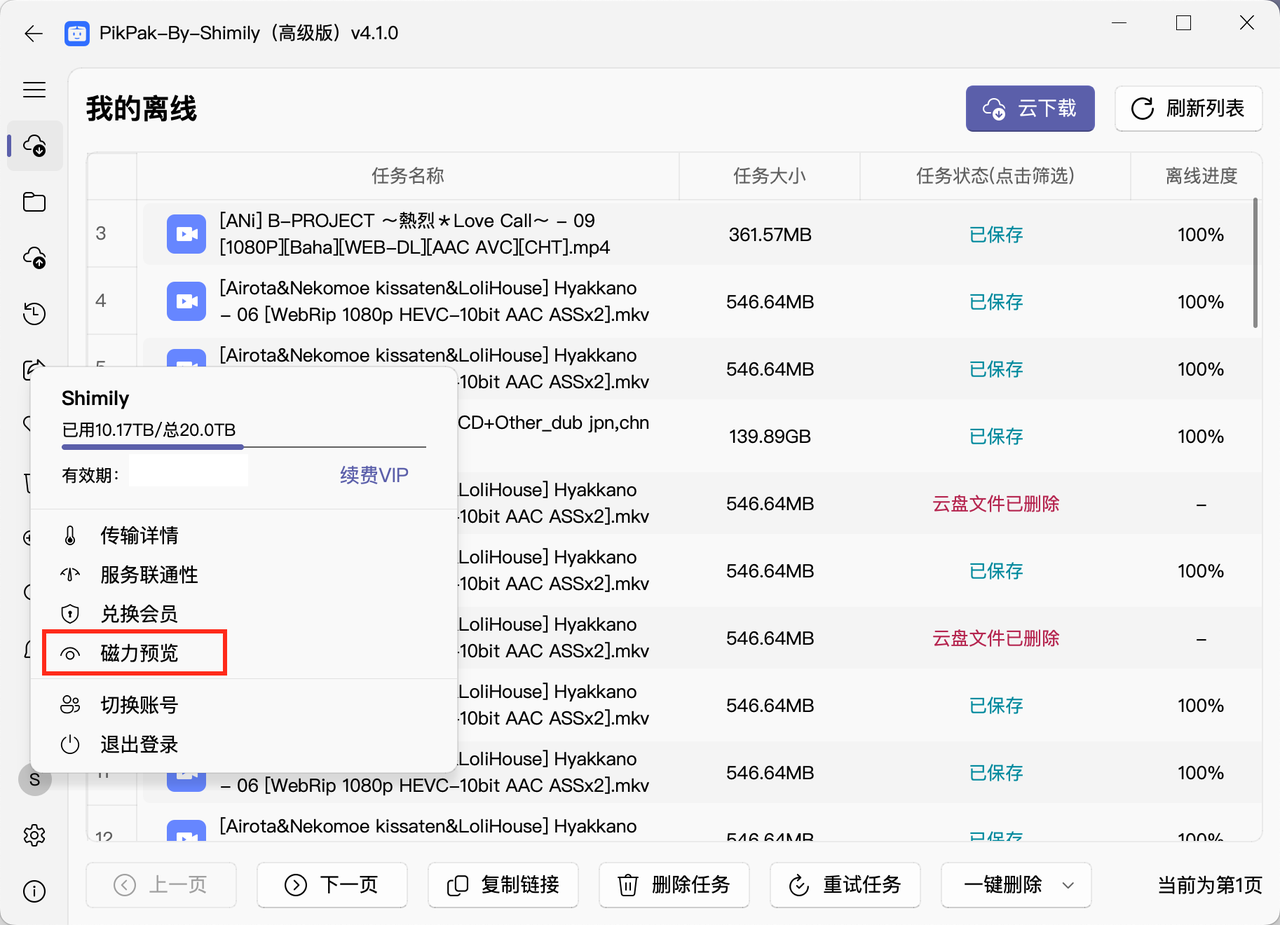Open settings gear in sidebar
Screen dimensions: 1280x925
34,835
